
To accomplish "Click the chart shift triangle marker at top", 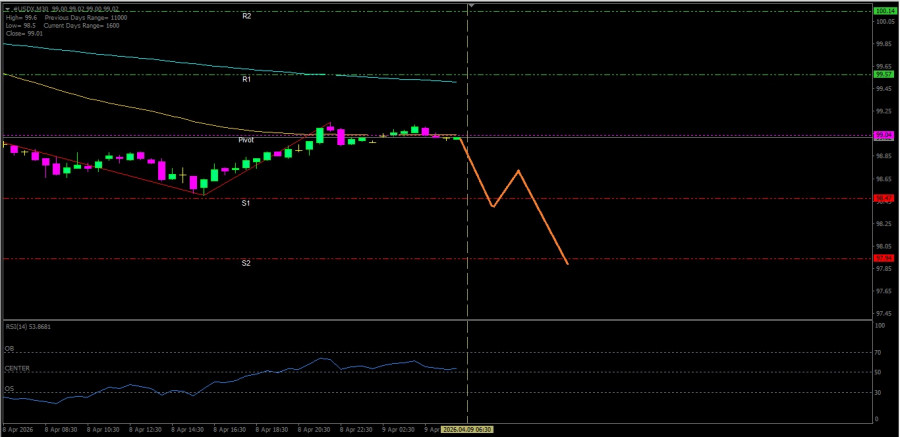I will click(x=469, y=6).
